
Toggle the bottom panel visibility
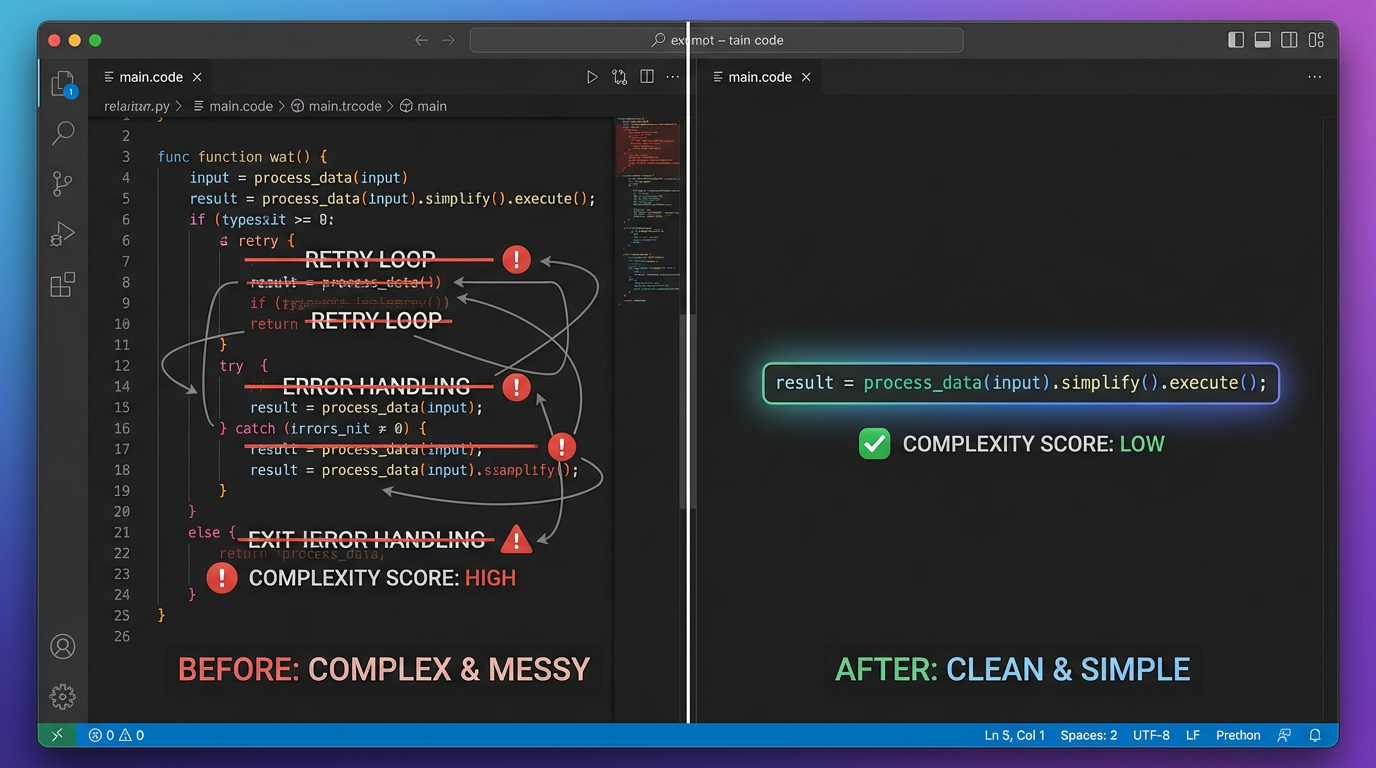[1262, 40]
